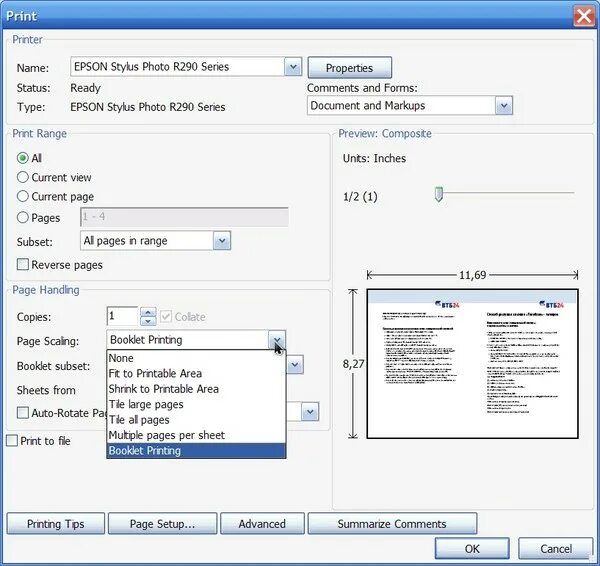Select the Current page radio button
Screen dimensions: 600x566
coord(23,196)
